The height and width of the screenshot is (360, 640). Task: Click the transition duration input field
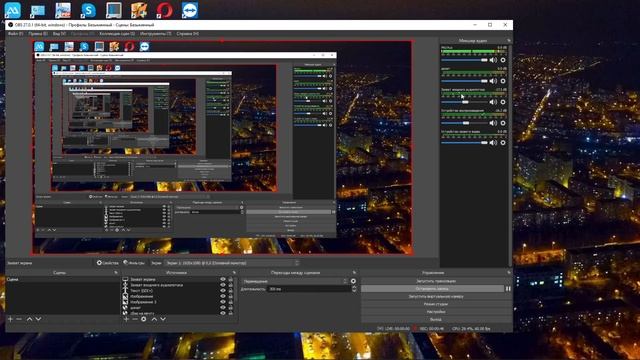pyautogui.click(x=309, y=289)
